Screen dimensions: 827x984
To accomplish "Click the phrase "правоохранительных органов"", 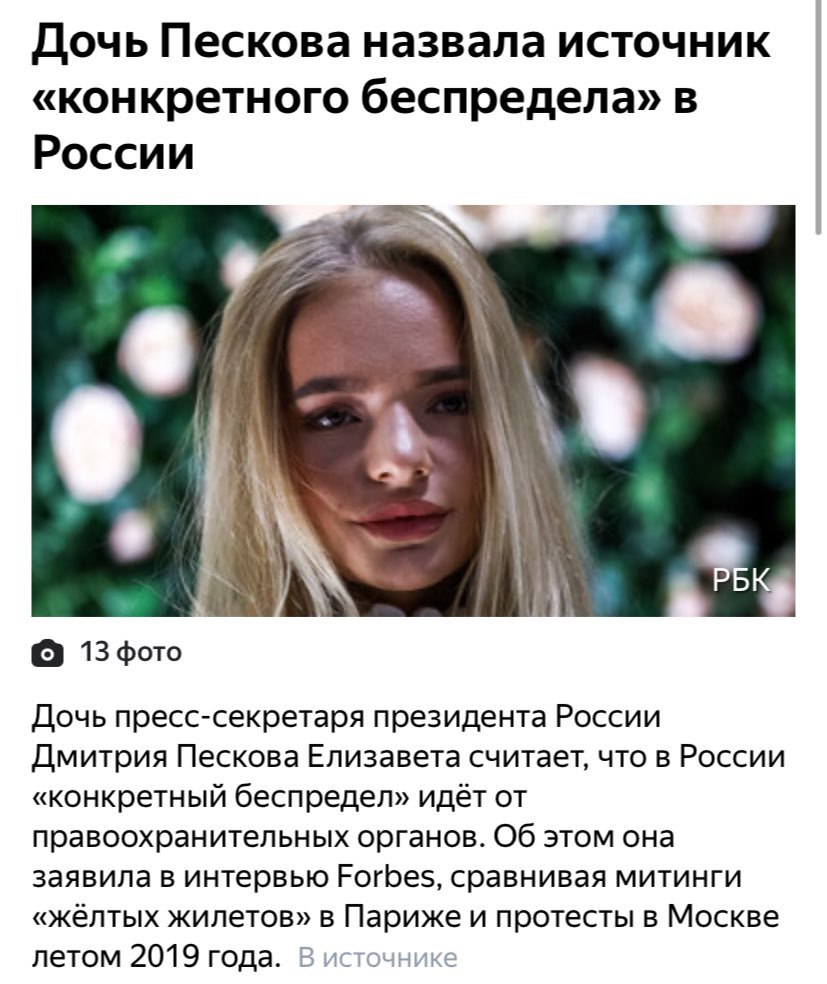I will 258,837.
